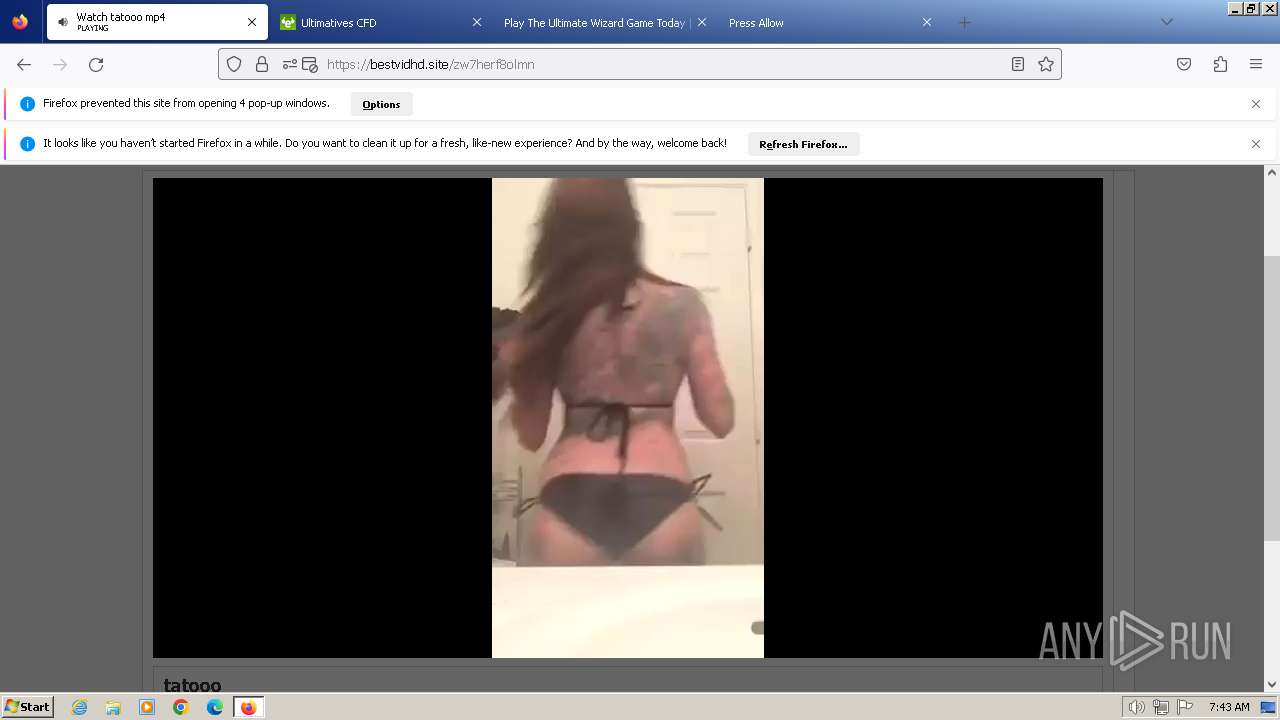Click the scrollbar down arrow
Image resolution: width=1280 pixels, height=720 pixels.
pos(1271,685)
